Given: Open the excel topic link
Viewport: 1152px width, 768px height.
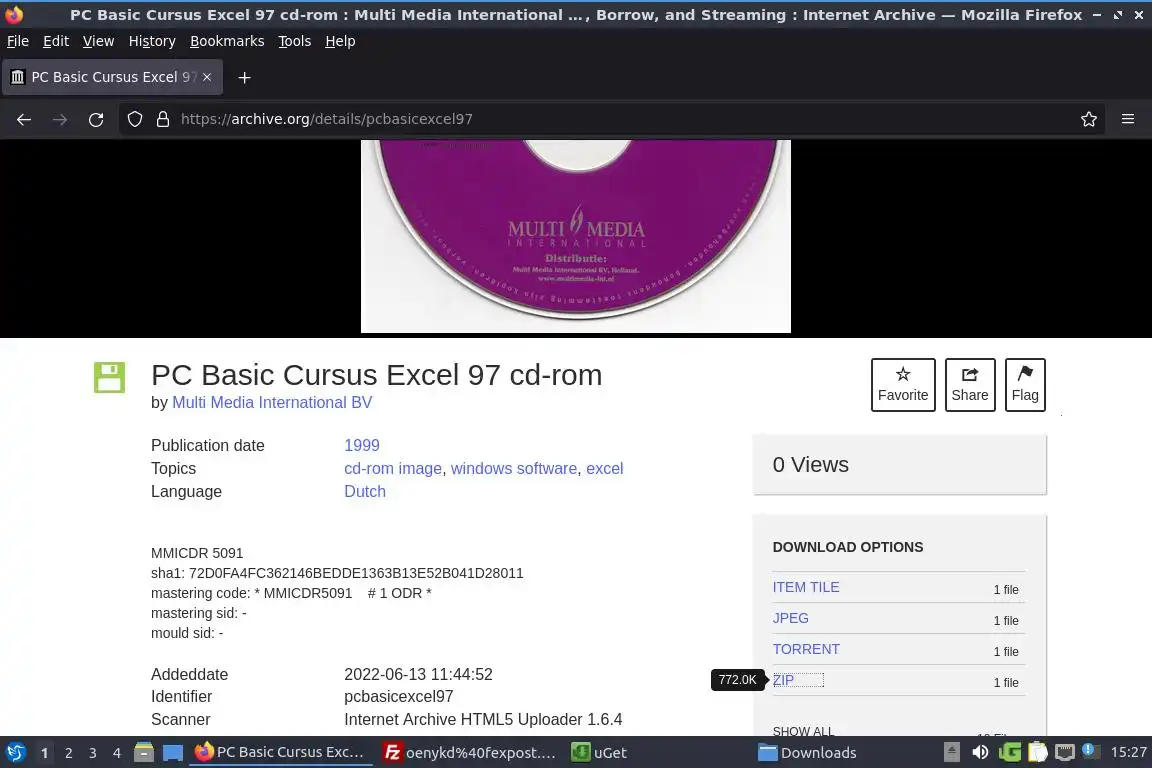Looking at the screenshot, I should (x=605, y=468).
